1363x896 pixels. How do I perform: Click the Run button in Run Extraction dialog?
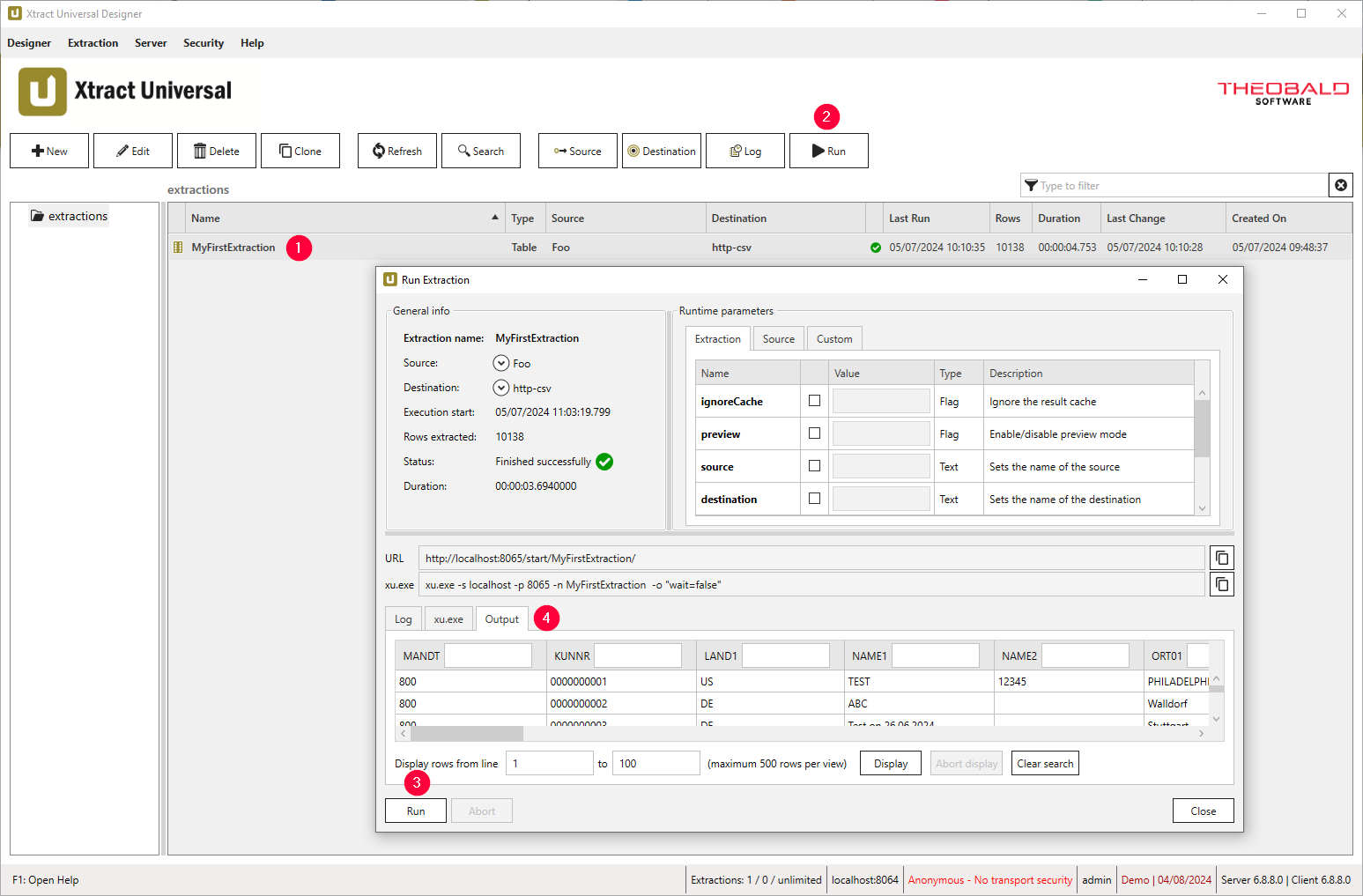tap(416, 811)
